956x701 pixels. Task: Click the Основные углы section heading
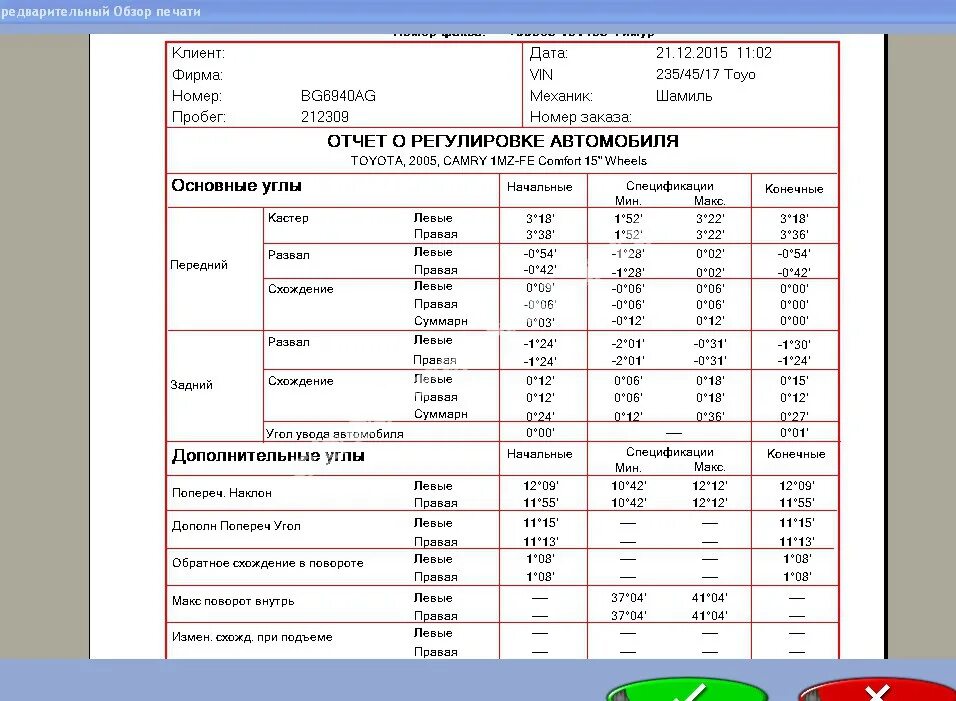tap(237, 185)
